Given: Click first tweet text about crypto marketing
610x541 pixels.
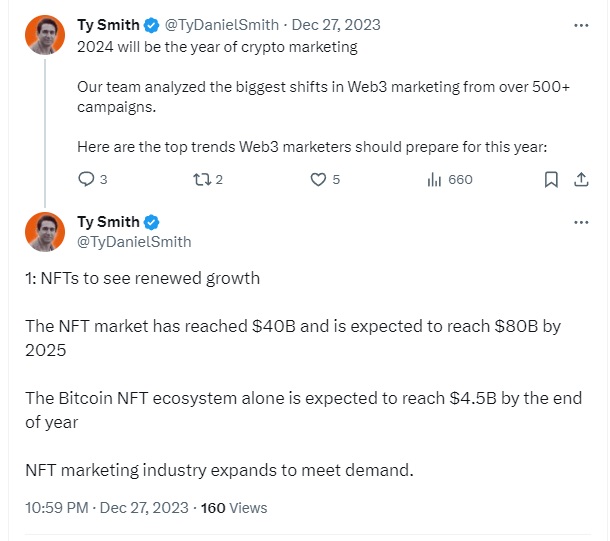Looking at the screenshot, I should (217, 47).
